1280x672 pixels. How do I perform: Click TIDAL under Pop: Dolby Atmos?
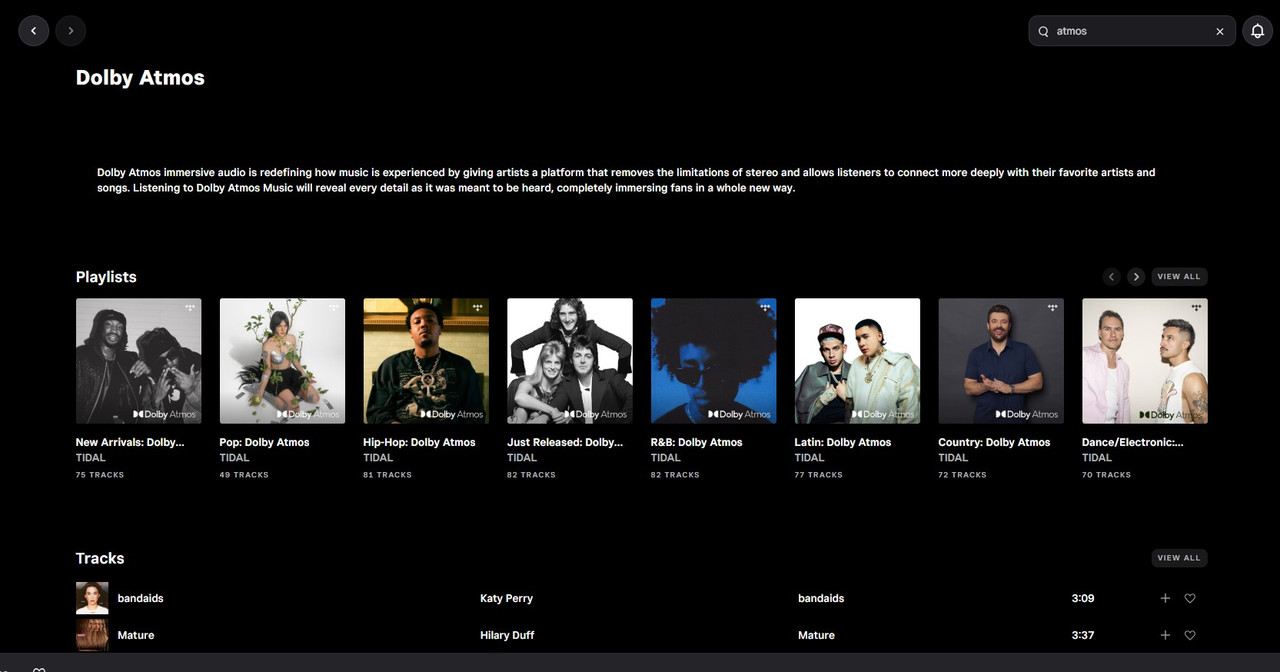tap(234, 458)
